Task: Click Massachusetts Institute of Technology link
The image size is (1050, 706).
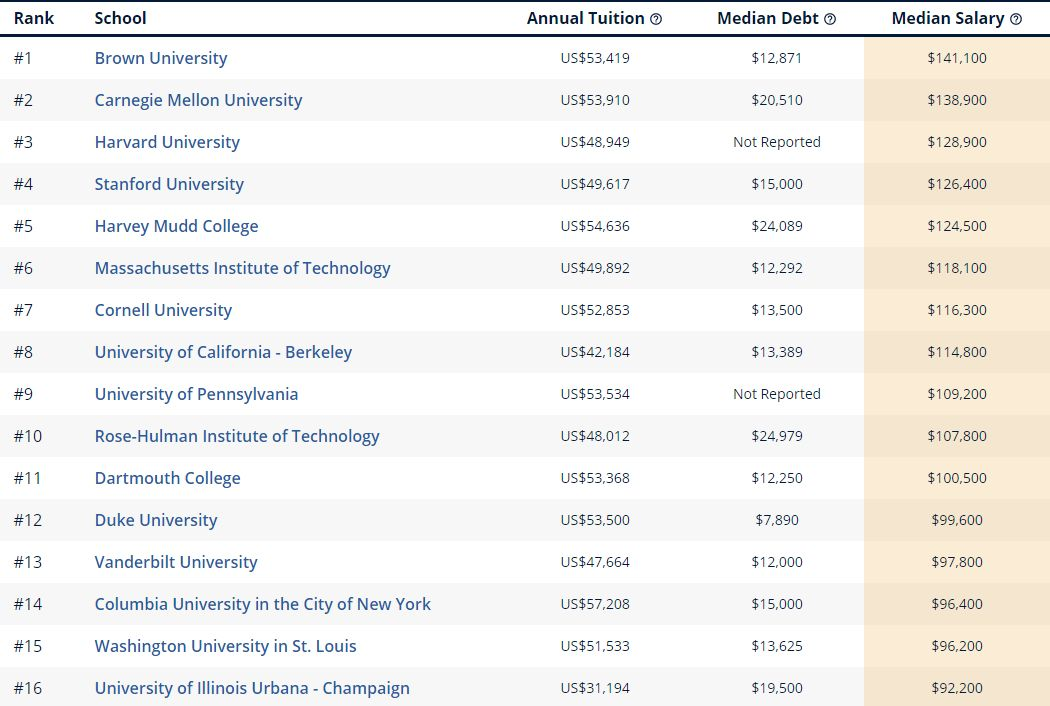Action: pyautogui.click(x=242, y=268)
